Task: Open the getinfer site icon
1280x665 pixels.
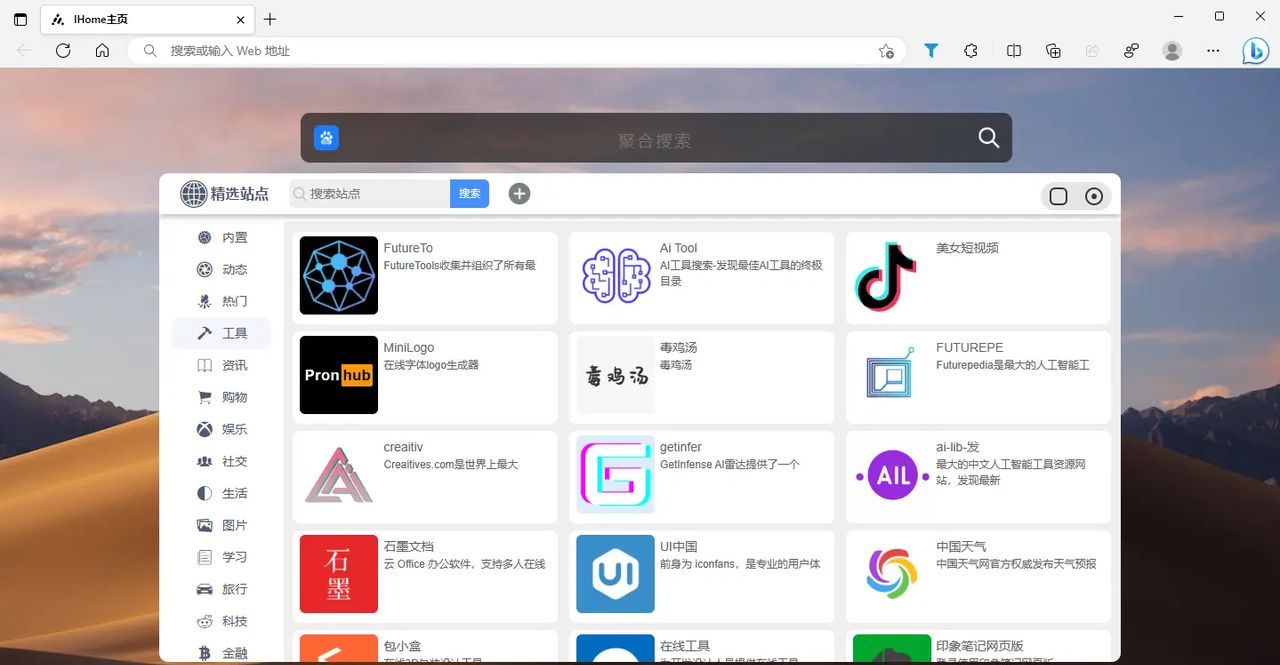Action: pyautogui.click(x=615, y=474)
